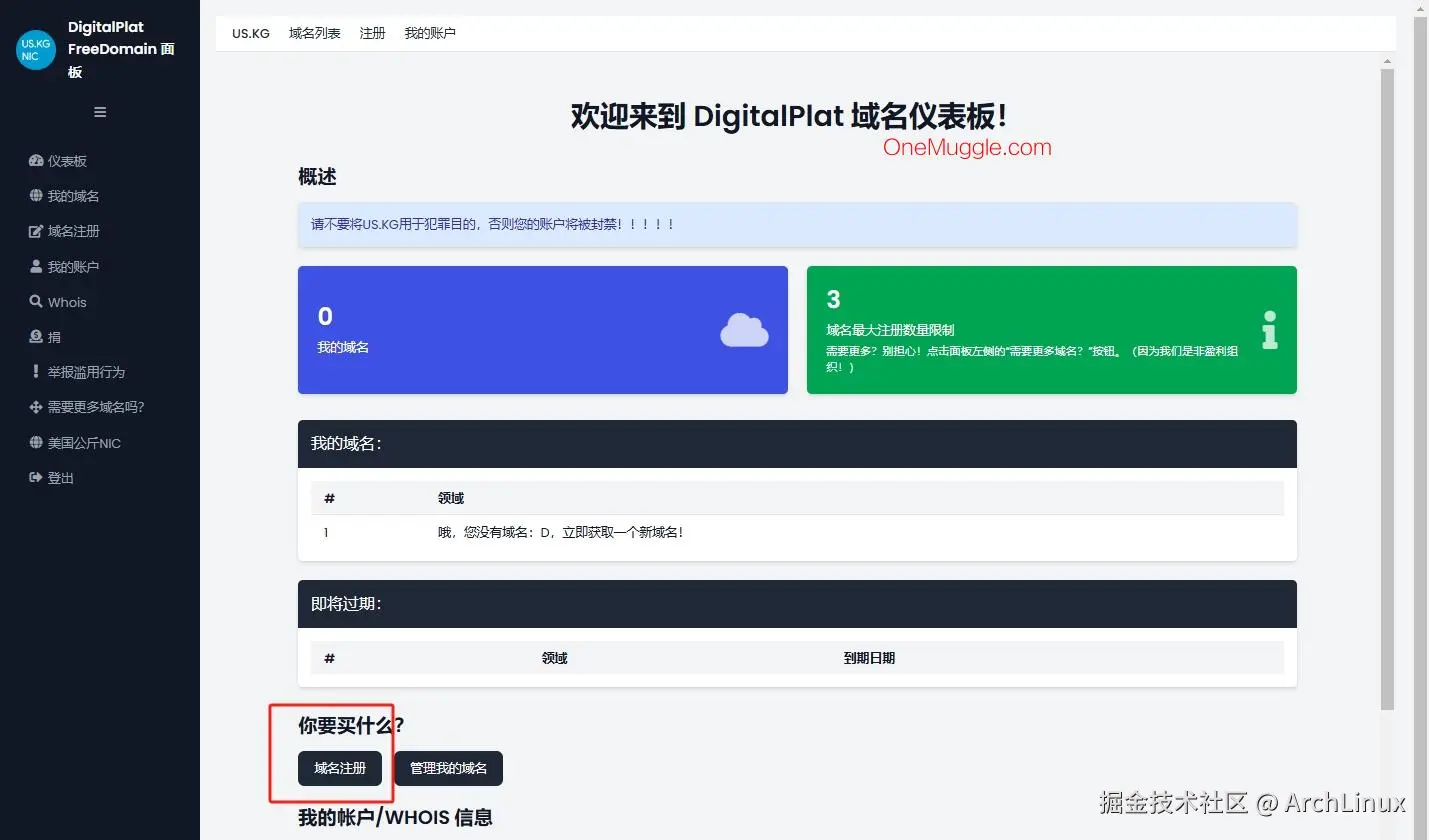This screenshot has height=840, width=1429.
Task: Click the page vertical scrollbar thumb
Action: [1387, 390]
